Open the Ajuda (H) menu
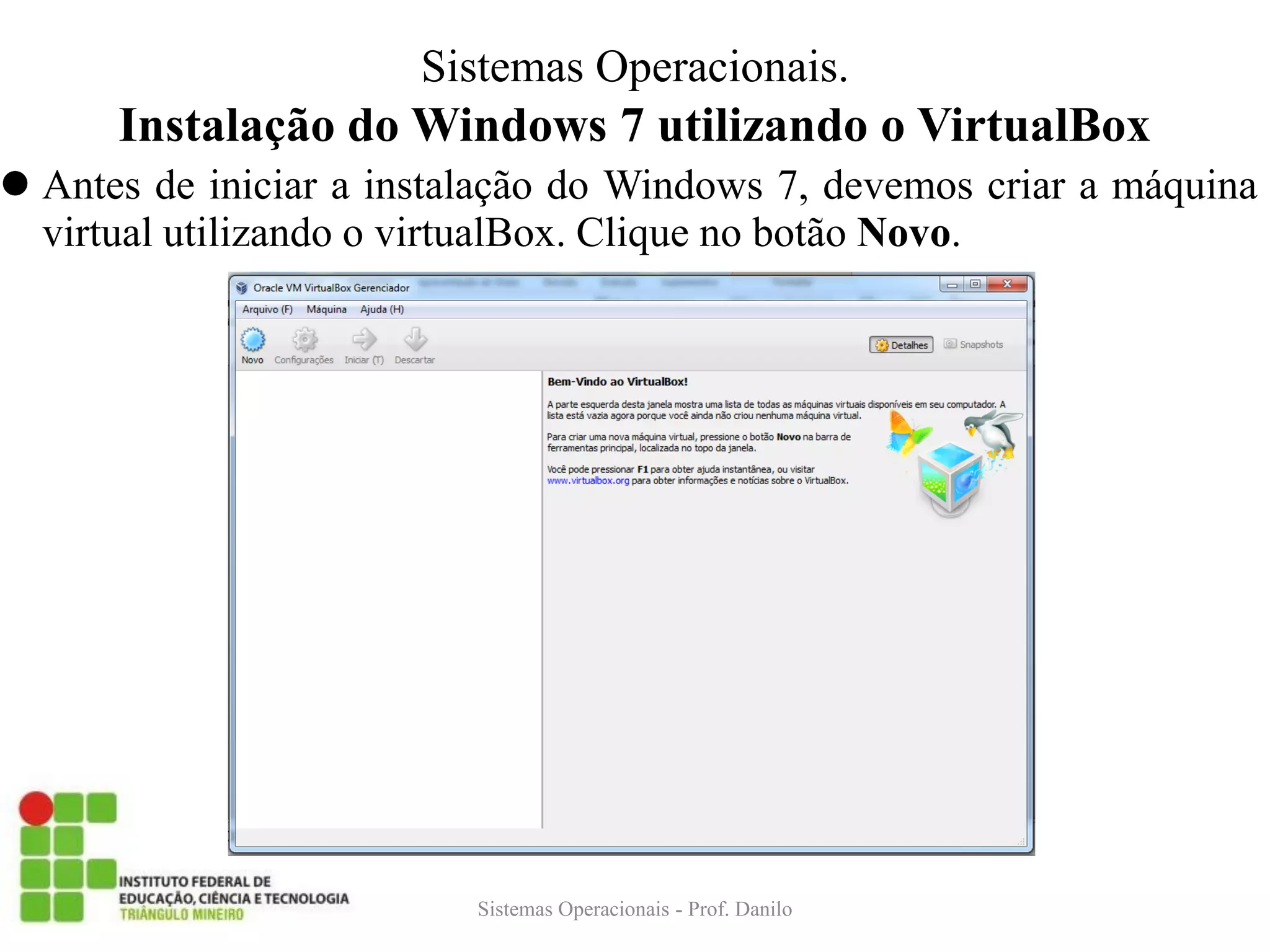 coord(382,309)
